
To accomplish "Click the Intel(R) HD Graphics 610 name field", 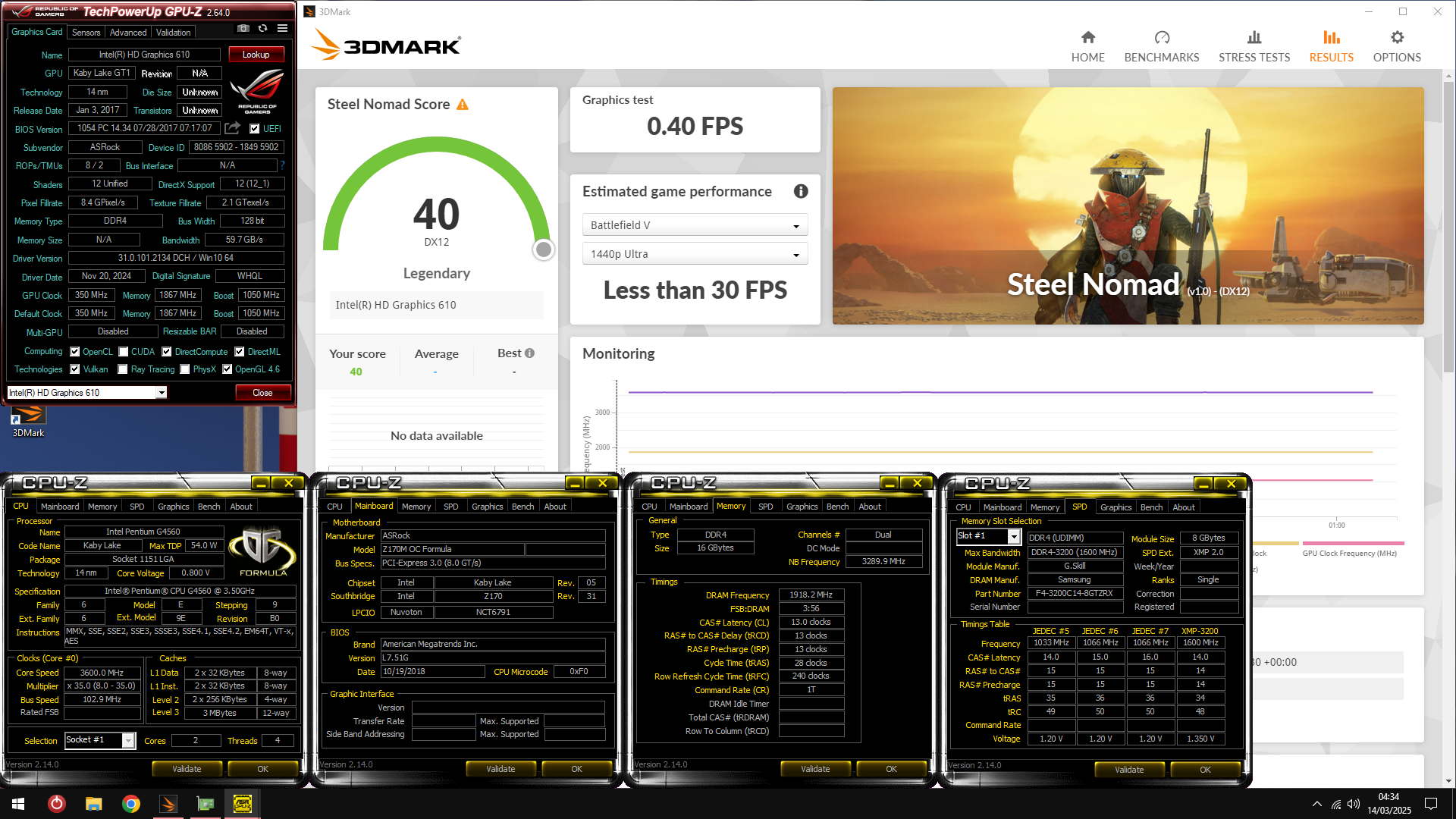I will coord(144,55).
